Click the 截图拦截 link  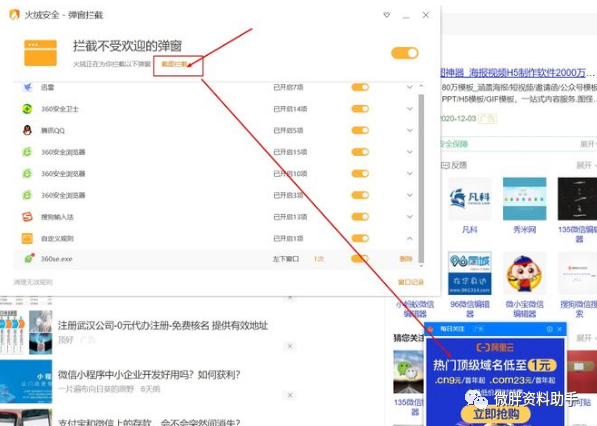(x=174, y=64)
